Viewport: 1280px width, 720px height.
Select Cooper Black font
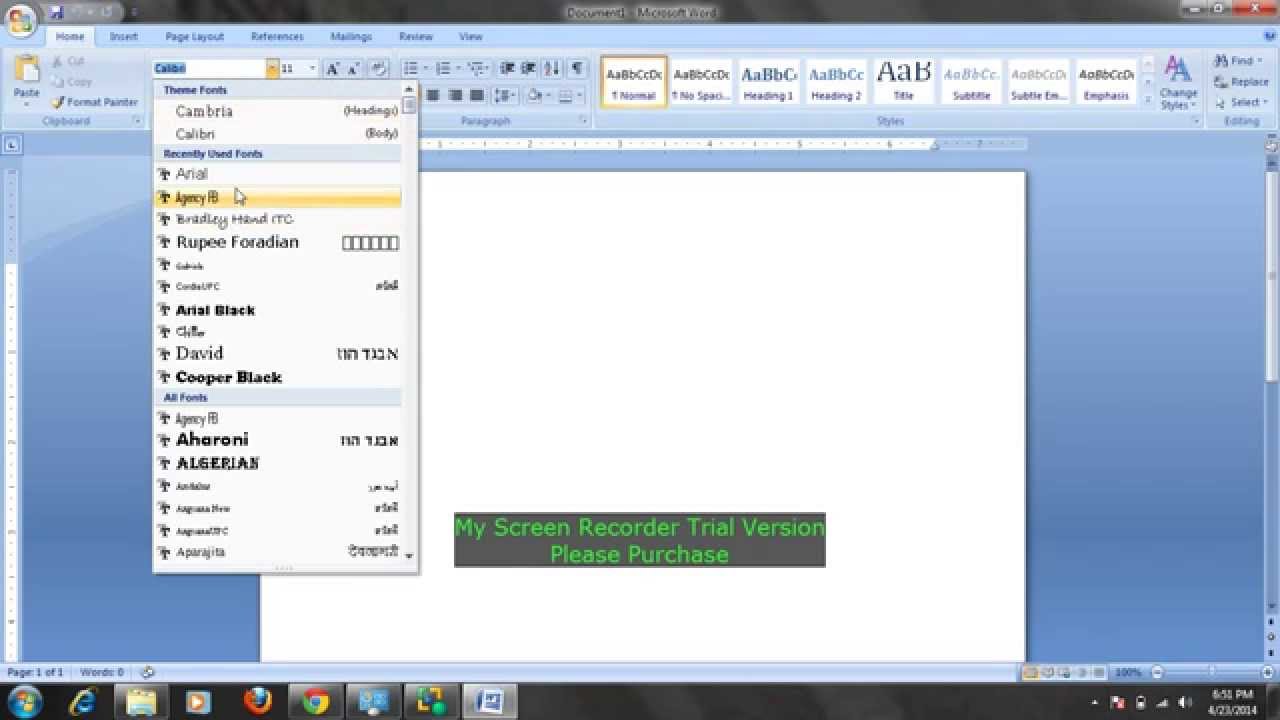pos(278,377)
